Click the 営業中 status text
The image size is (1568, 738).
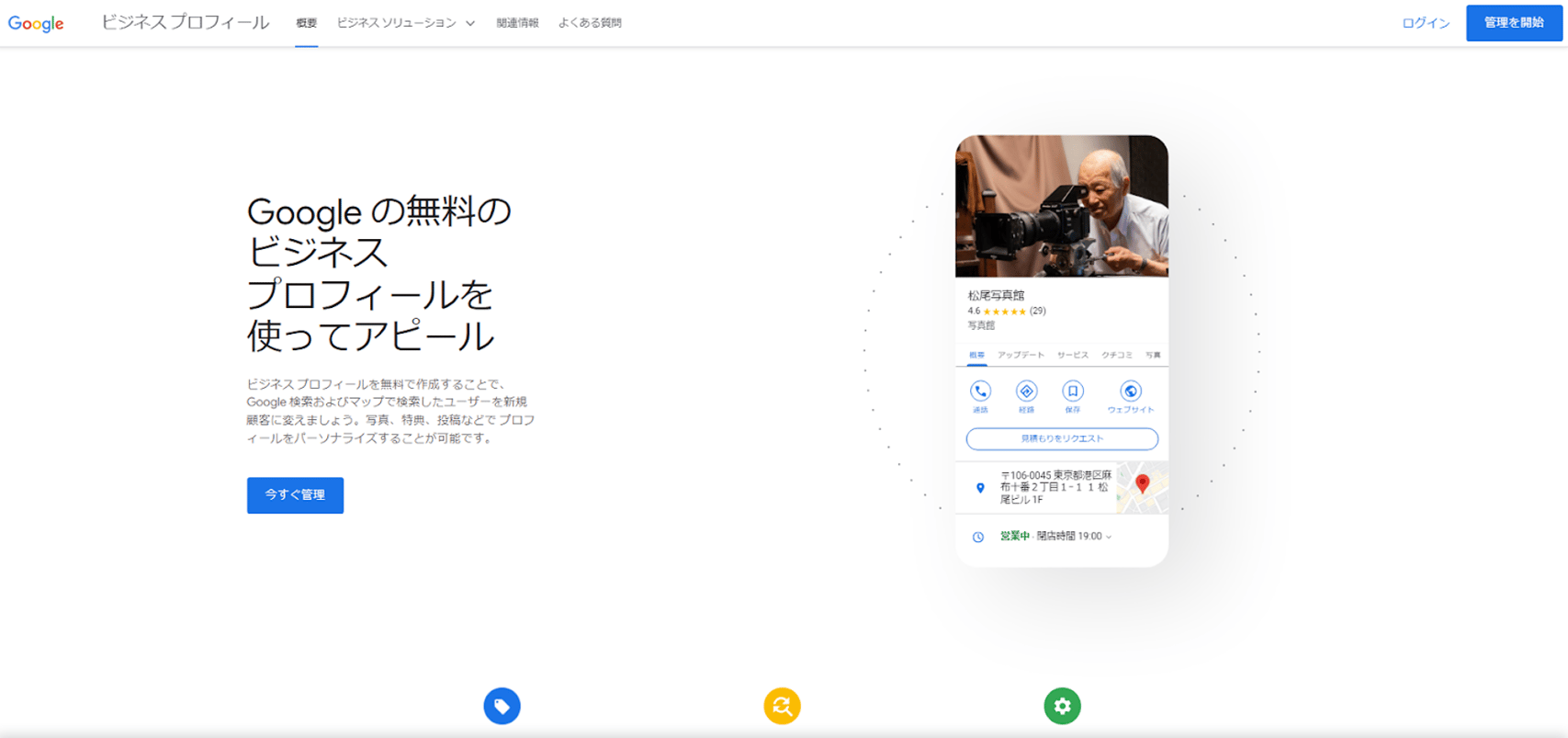(x=1014, y=536)
